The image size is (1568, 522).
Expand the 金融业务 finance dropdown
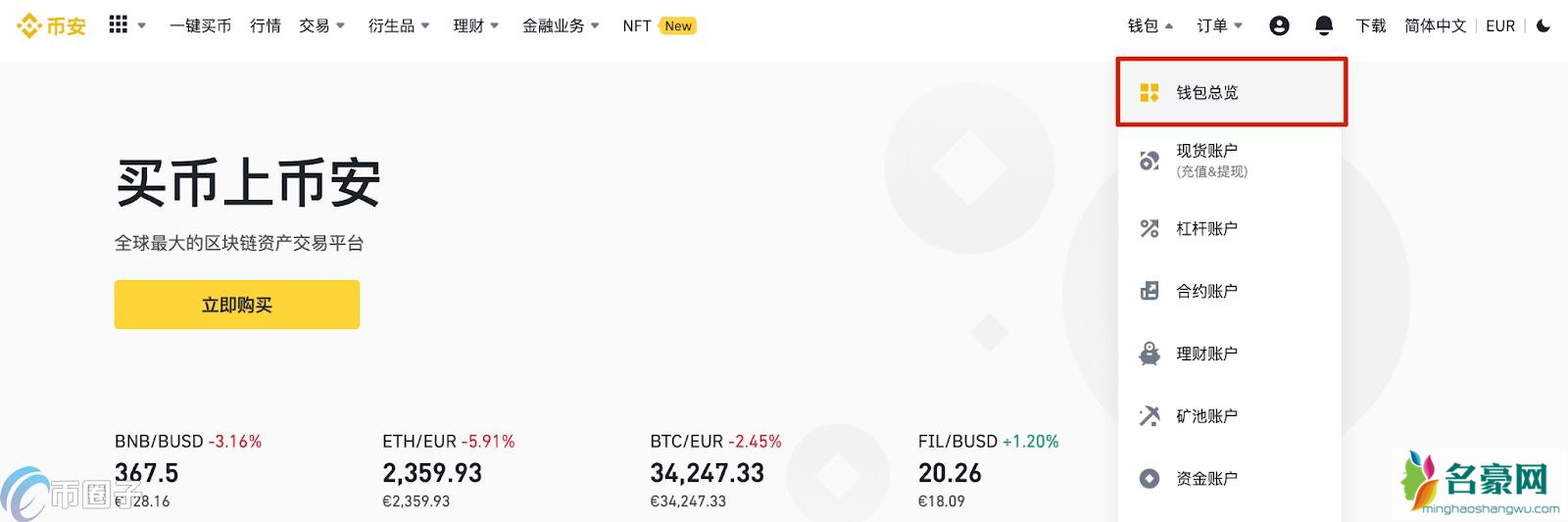coord(560,25)
